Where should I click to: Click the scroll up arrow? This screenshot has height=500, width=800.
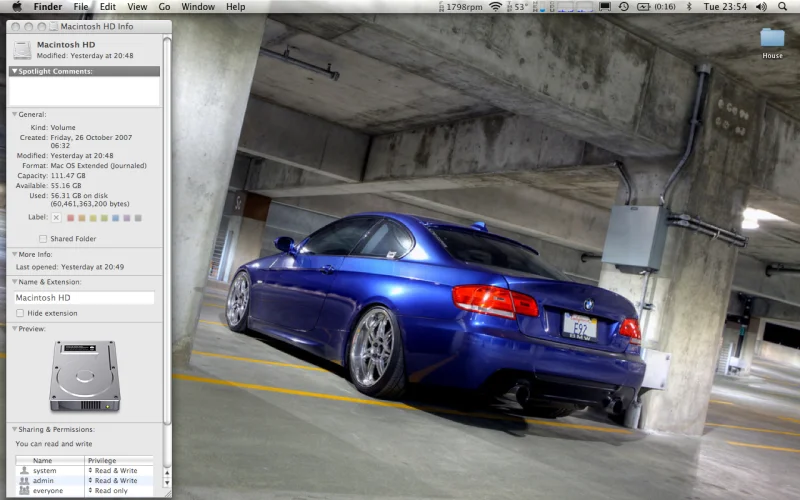point(167,472)
